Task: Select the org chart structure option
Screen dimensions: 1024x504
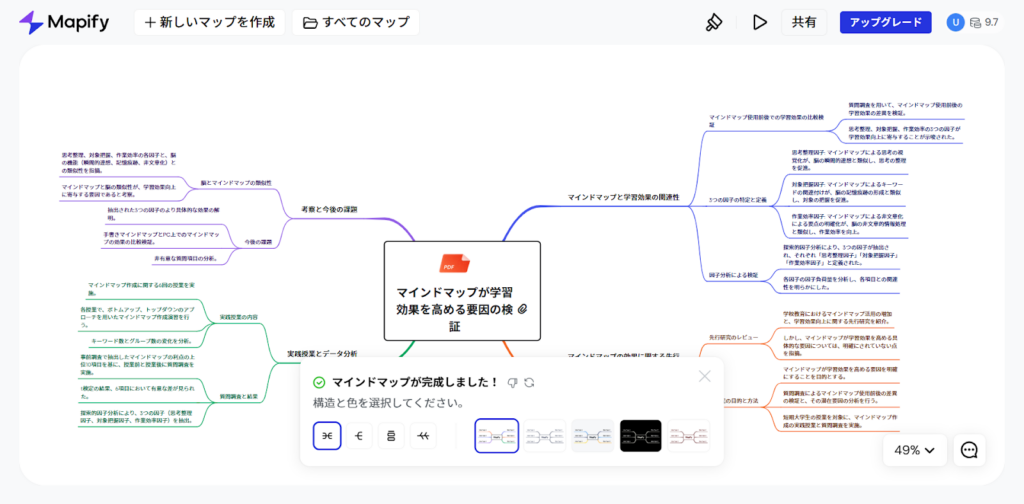Action: [x=391, y=436]
